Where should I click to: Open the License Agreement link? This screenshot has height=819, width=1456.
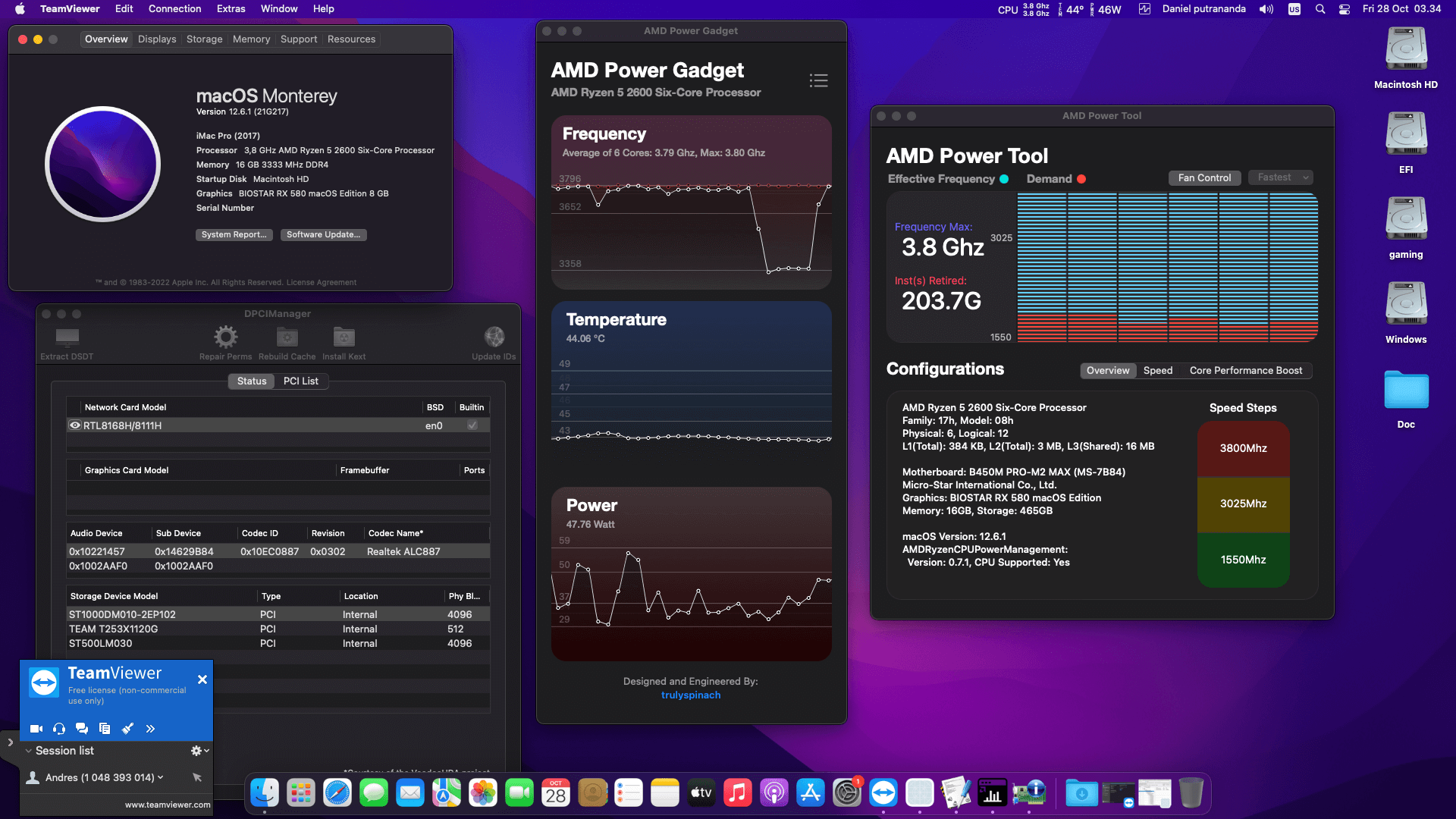pyautogui.click(x=322, y=283)
